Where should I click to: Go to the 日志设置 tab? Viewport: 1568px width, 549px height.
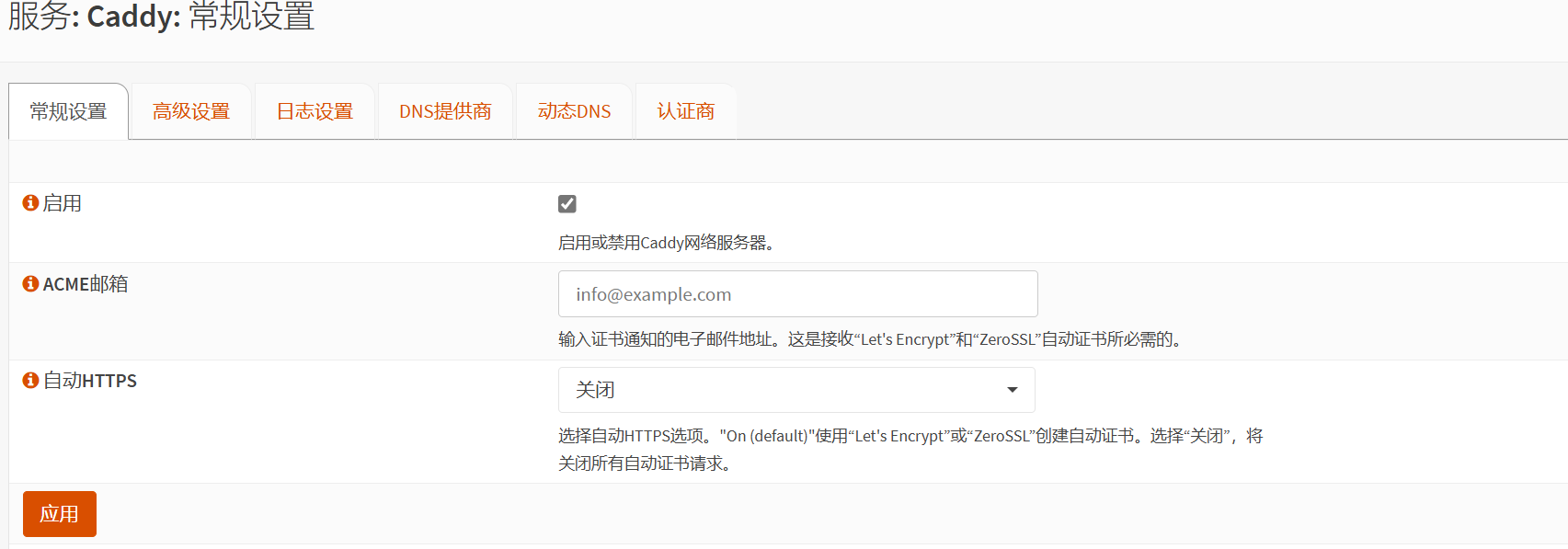click(x=315, y=111)
